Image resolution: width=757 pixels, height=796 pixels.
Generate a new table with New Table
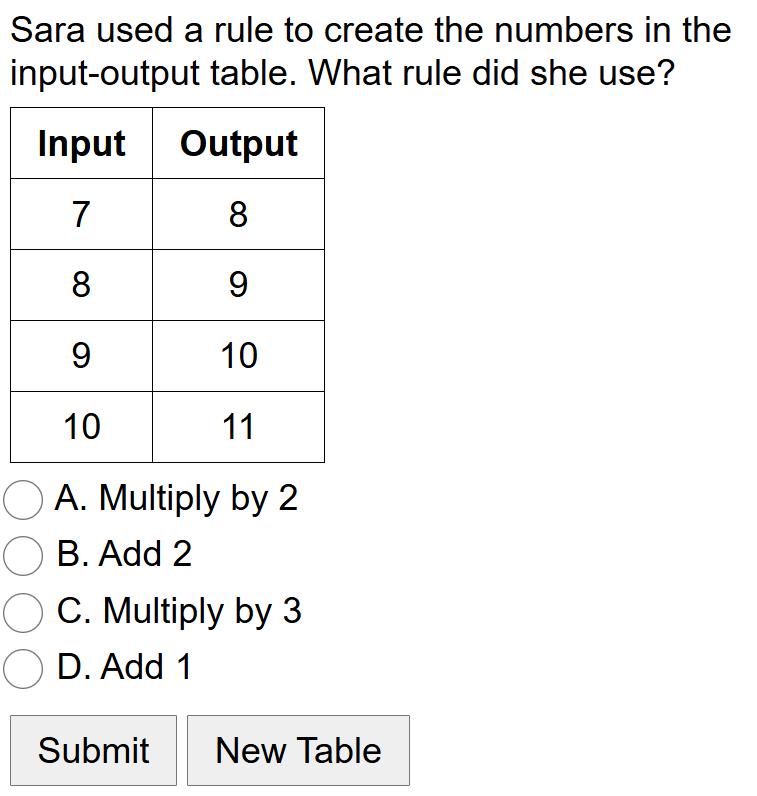(x=298, y=750)
